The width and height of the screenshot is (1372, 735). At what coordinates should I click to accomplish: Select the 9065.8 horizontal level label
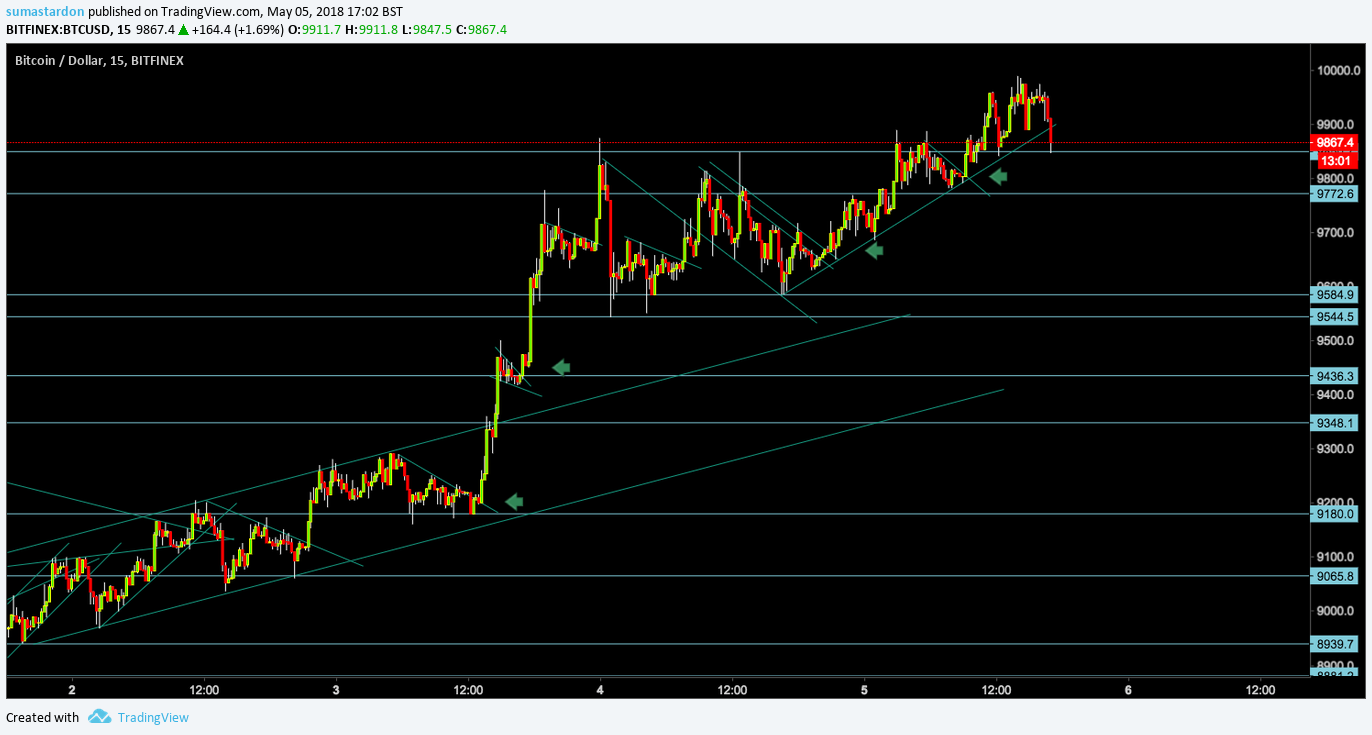(x=1336, y=576)
